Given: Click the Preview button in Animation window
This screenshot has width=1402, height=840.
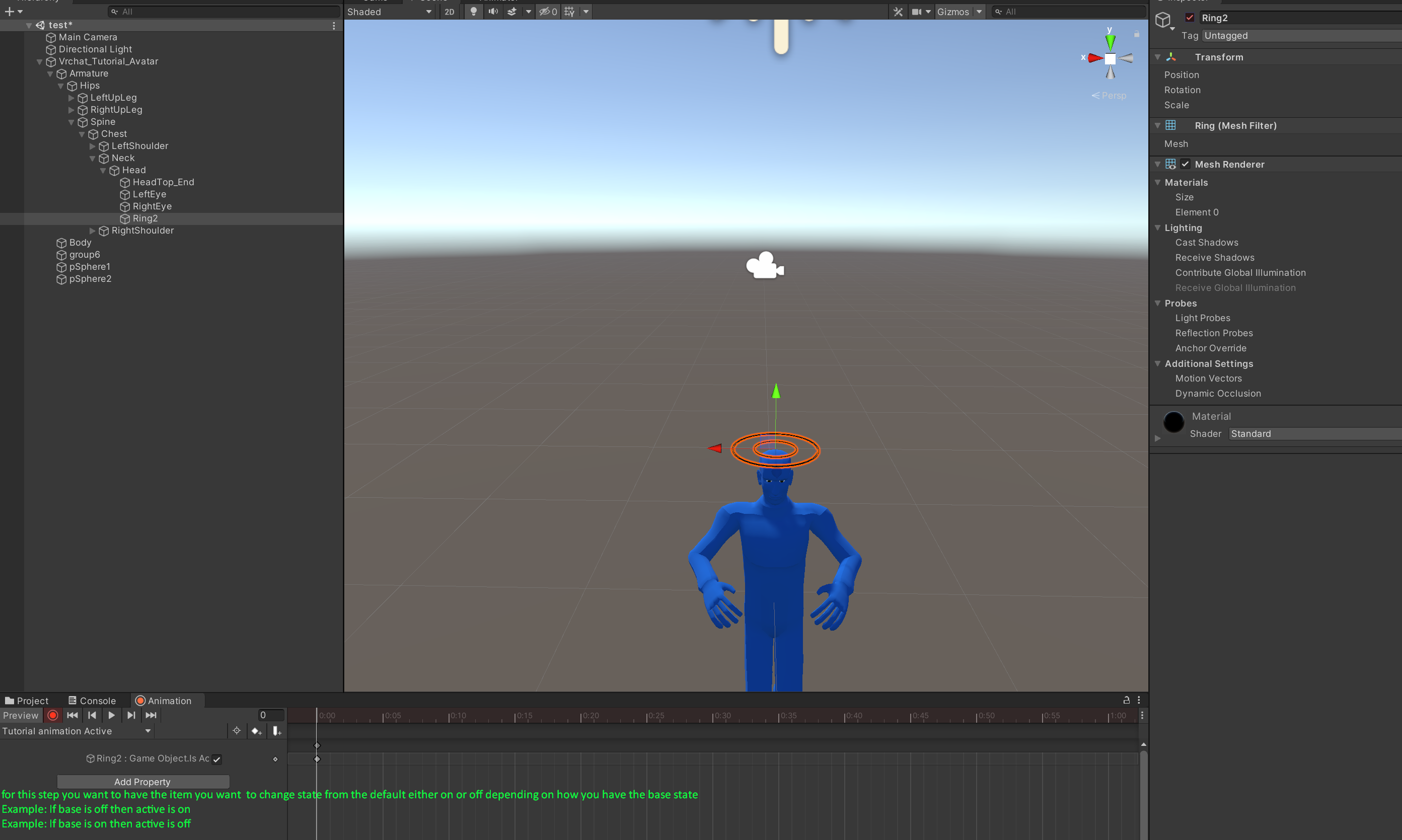Looking at the screenshot, I should [20, 715].
